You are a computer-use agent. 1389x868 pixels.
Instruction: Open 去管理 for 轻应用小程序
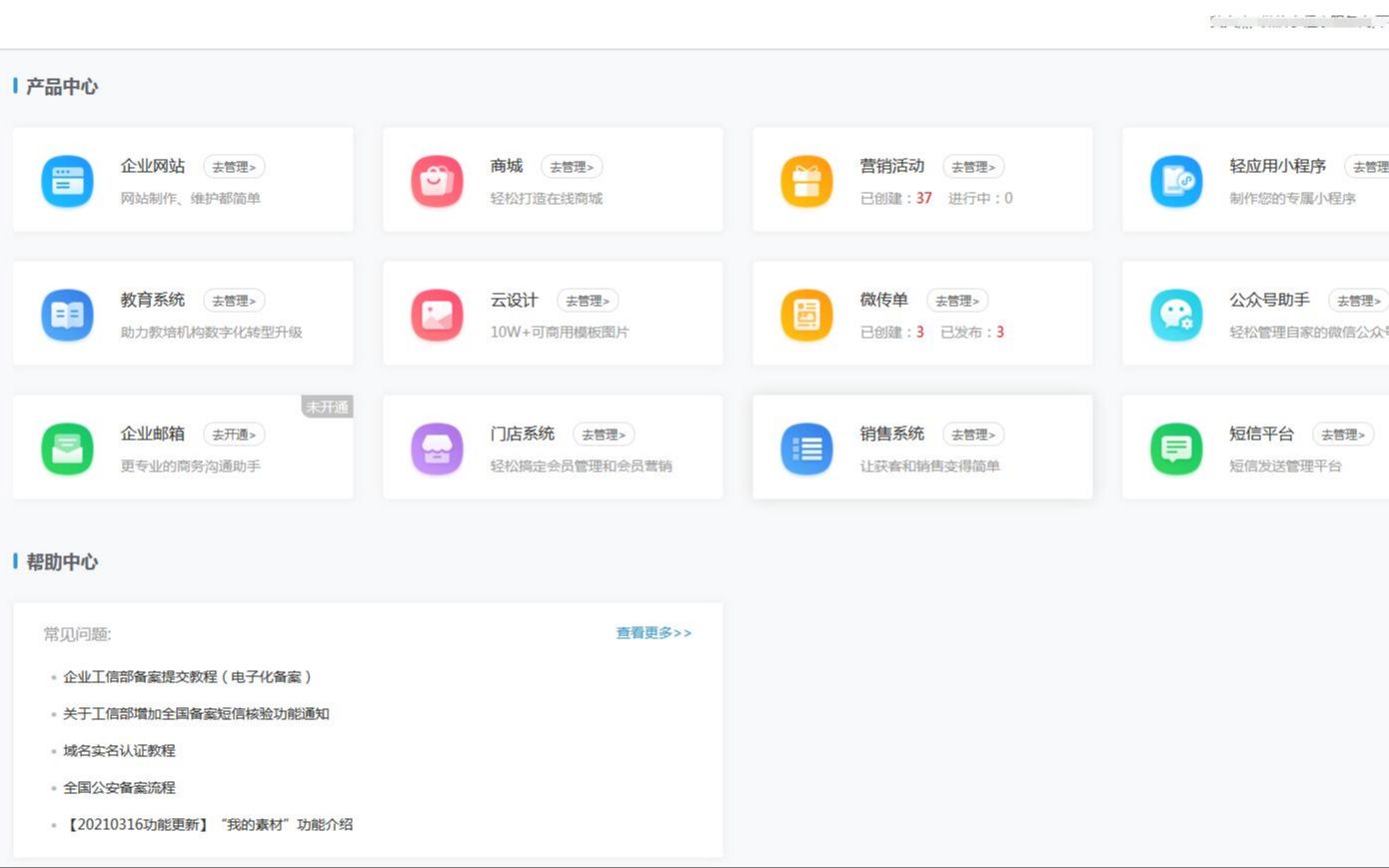[x=1367, y=167]
